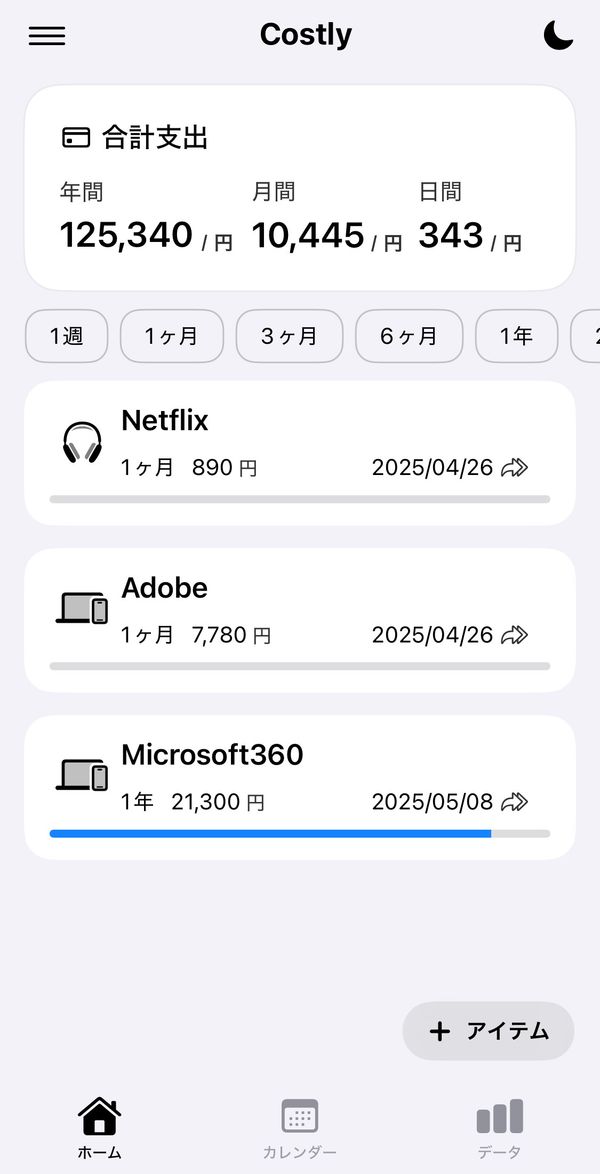Tap the Netflix renewal arrow icon
The image size is (600, 1174).
[x=515, y=468]
